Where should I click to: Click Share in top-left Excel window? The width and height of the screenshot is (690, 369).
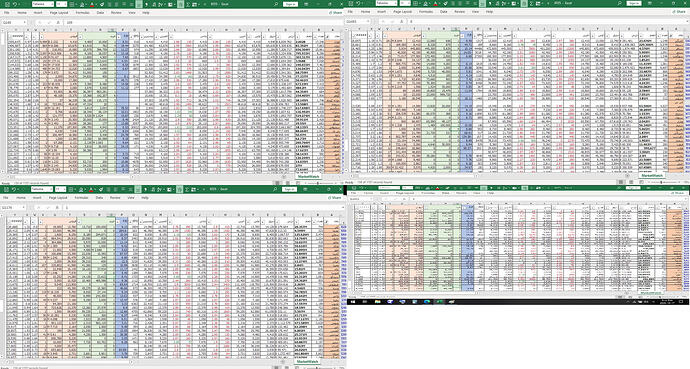coord(335,13)
